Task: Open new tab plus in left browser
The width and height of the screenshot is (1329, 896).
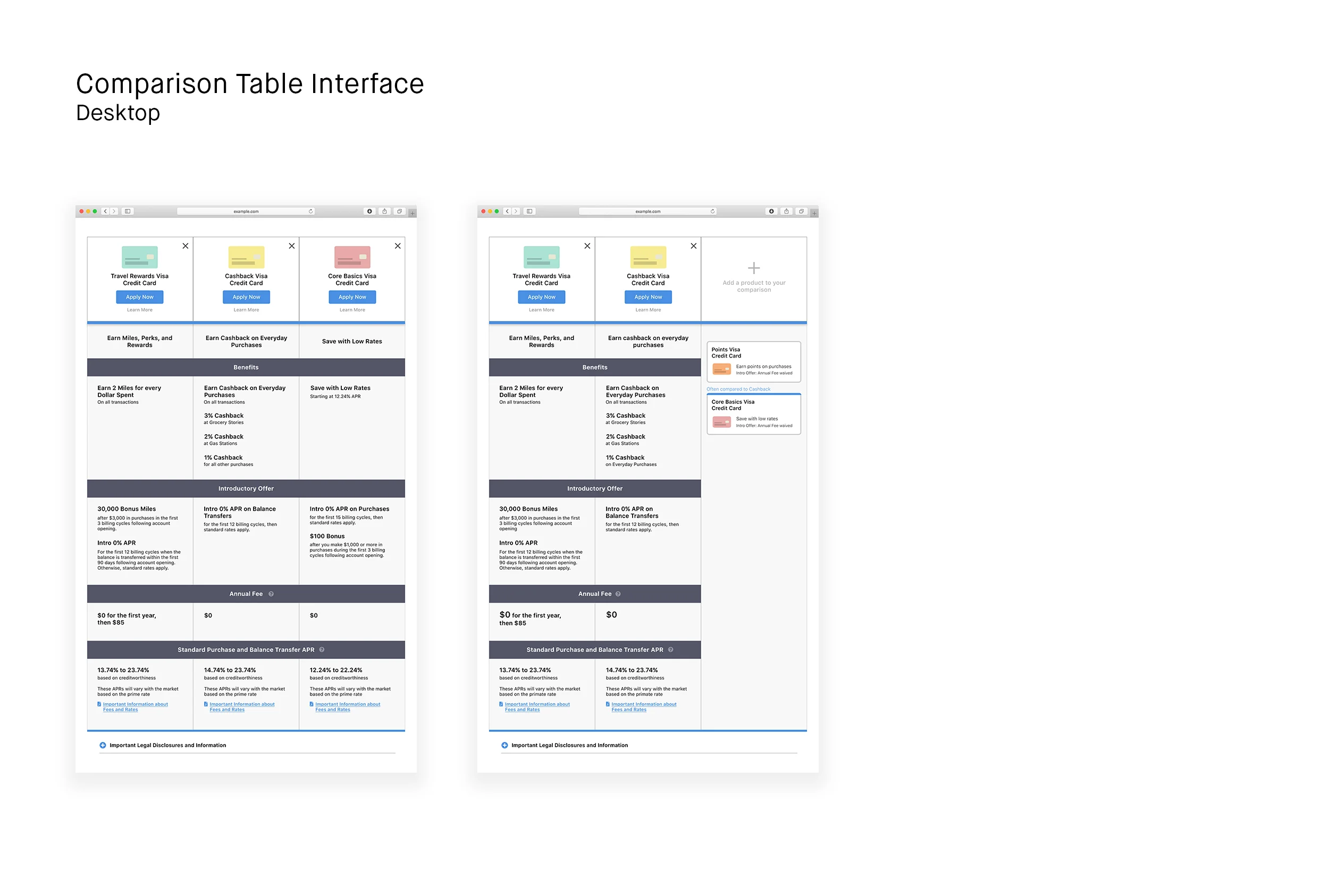Action: pyautogui.click(x=412, y=213)
